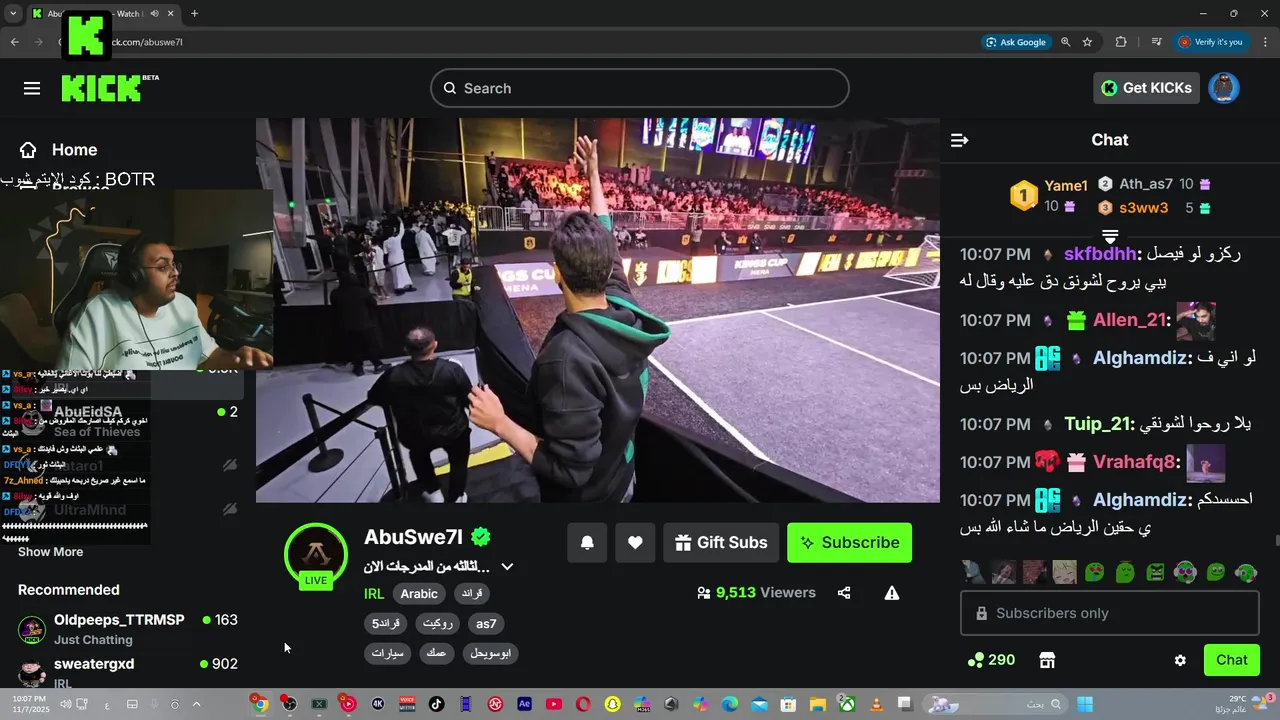This screenshot has height=720, width=1280.
Task: Toggle follow heart button
Action: point(635,542)
